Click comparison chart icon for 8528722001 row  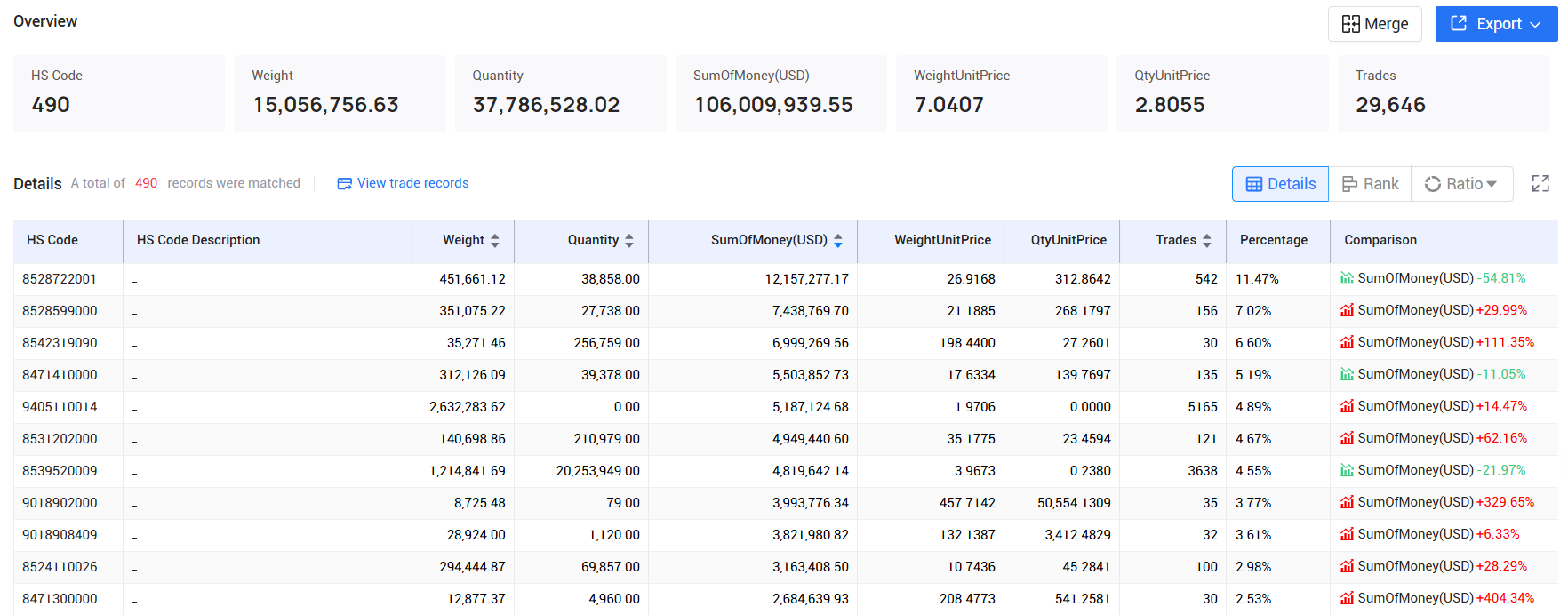click(x=1348, y=278)
